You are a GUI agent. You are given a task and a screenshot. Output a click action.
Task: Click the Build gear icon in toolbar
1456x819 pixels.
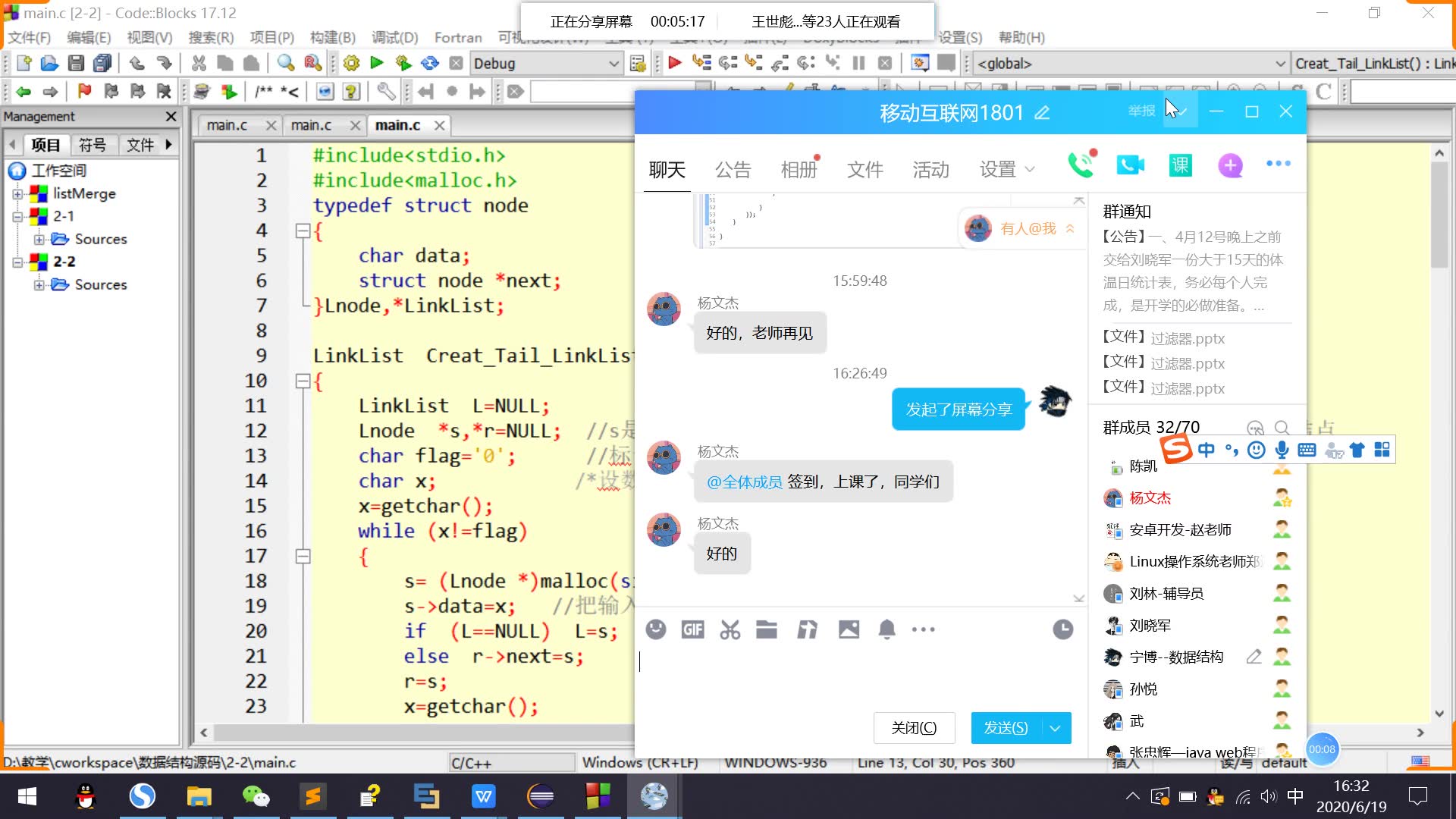click(x=351, y=63)
